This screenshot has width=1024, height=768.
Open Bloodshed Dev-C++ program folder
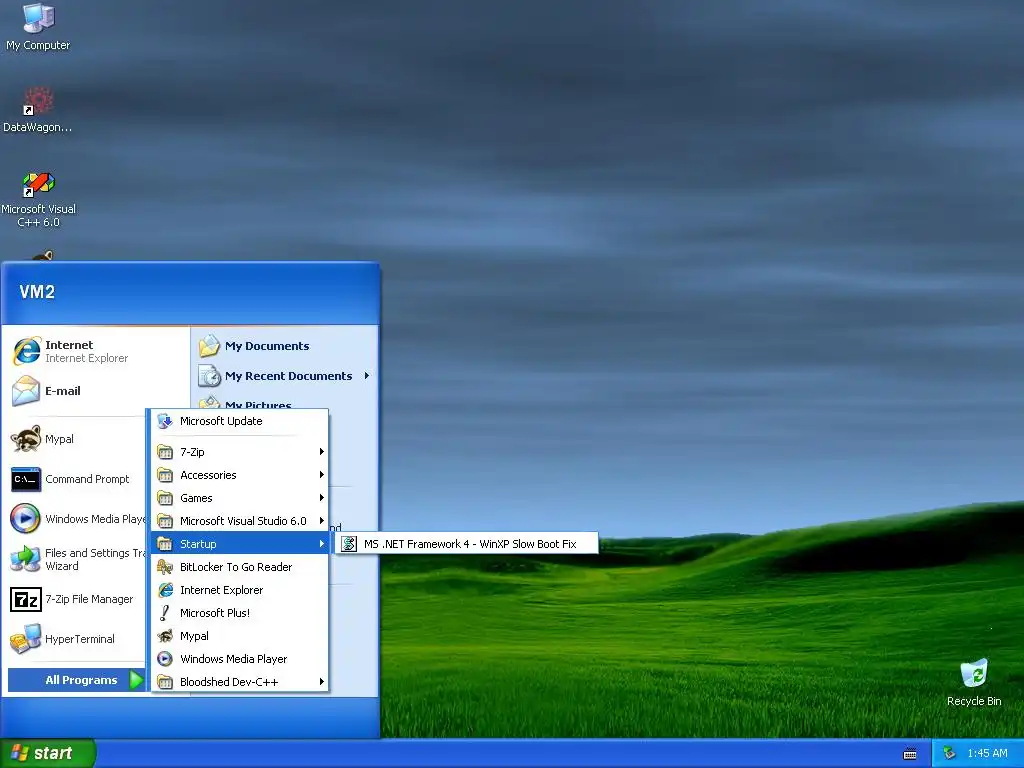[240, 682]
